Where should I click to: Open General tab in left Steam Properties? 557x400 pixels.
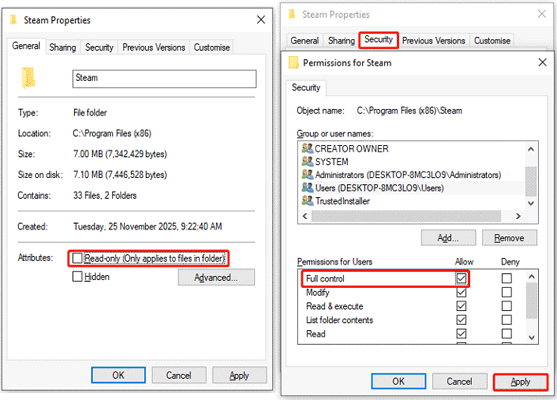(26, 46)
